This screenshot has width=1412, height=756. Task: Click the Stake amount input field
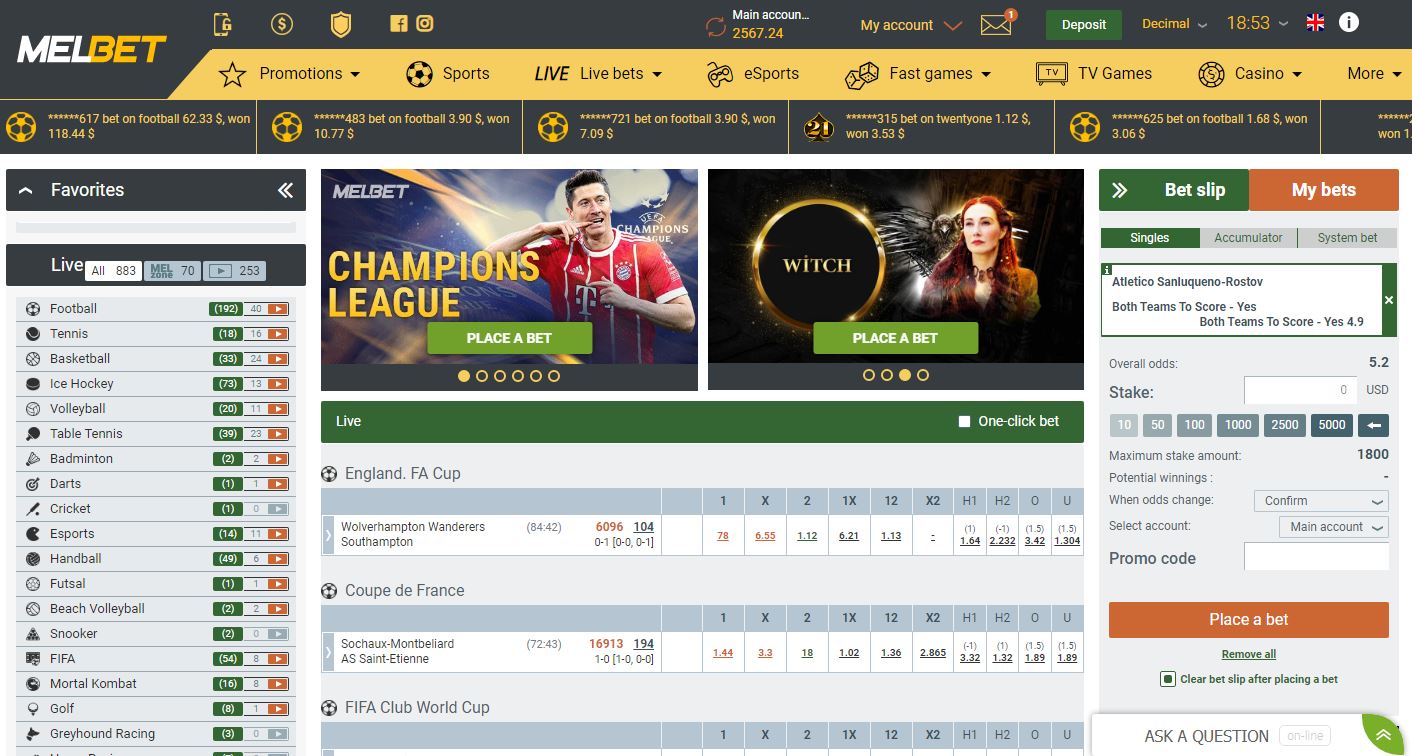click(1301, 390)
